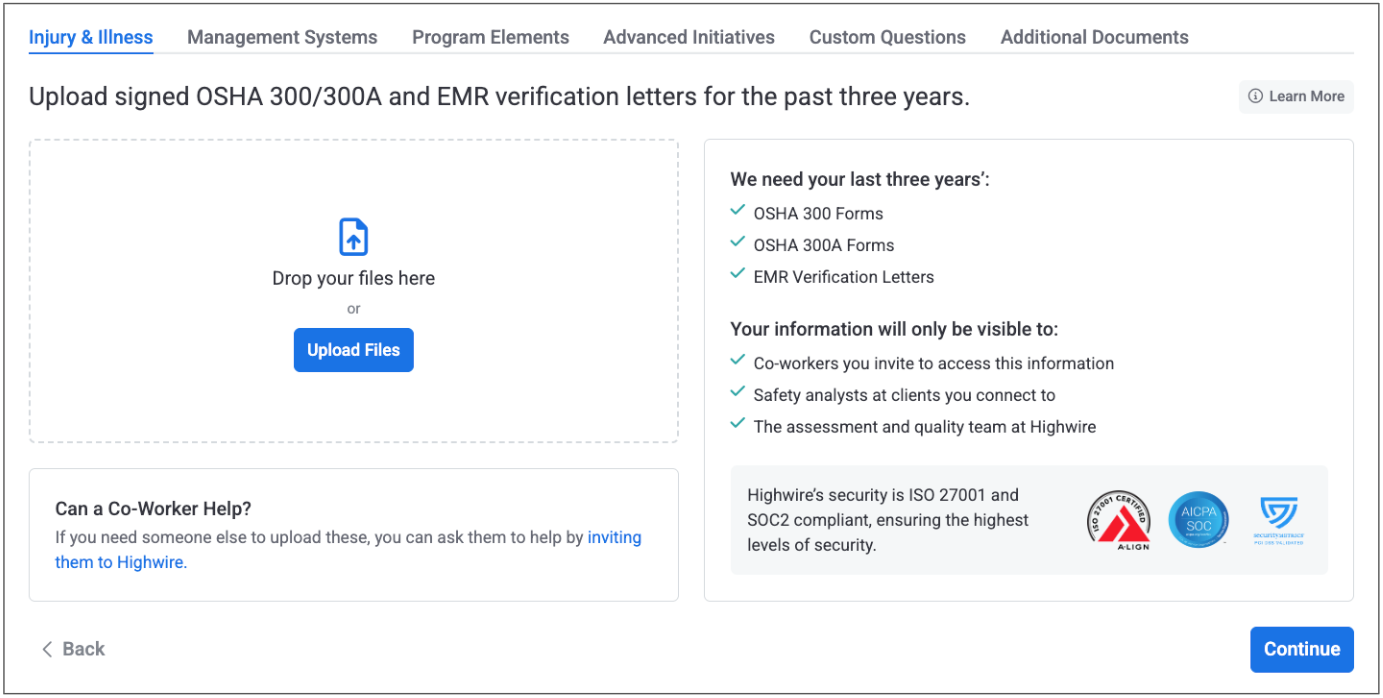Click the Drop your files here zone
1383x698 pixels.
353,279
